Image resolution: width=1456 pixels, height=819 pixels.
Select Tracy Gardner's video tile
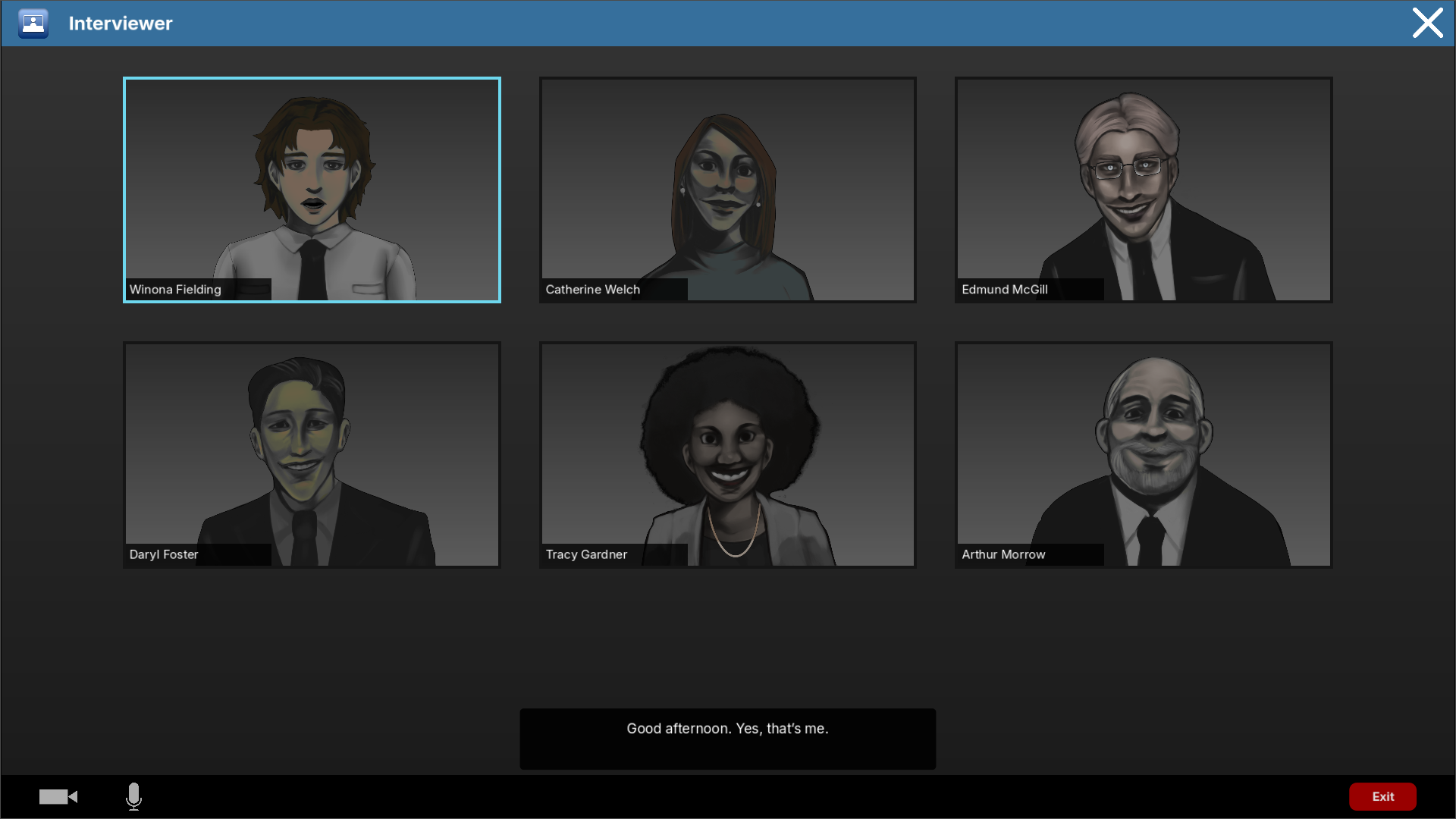point(727,455)
